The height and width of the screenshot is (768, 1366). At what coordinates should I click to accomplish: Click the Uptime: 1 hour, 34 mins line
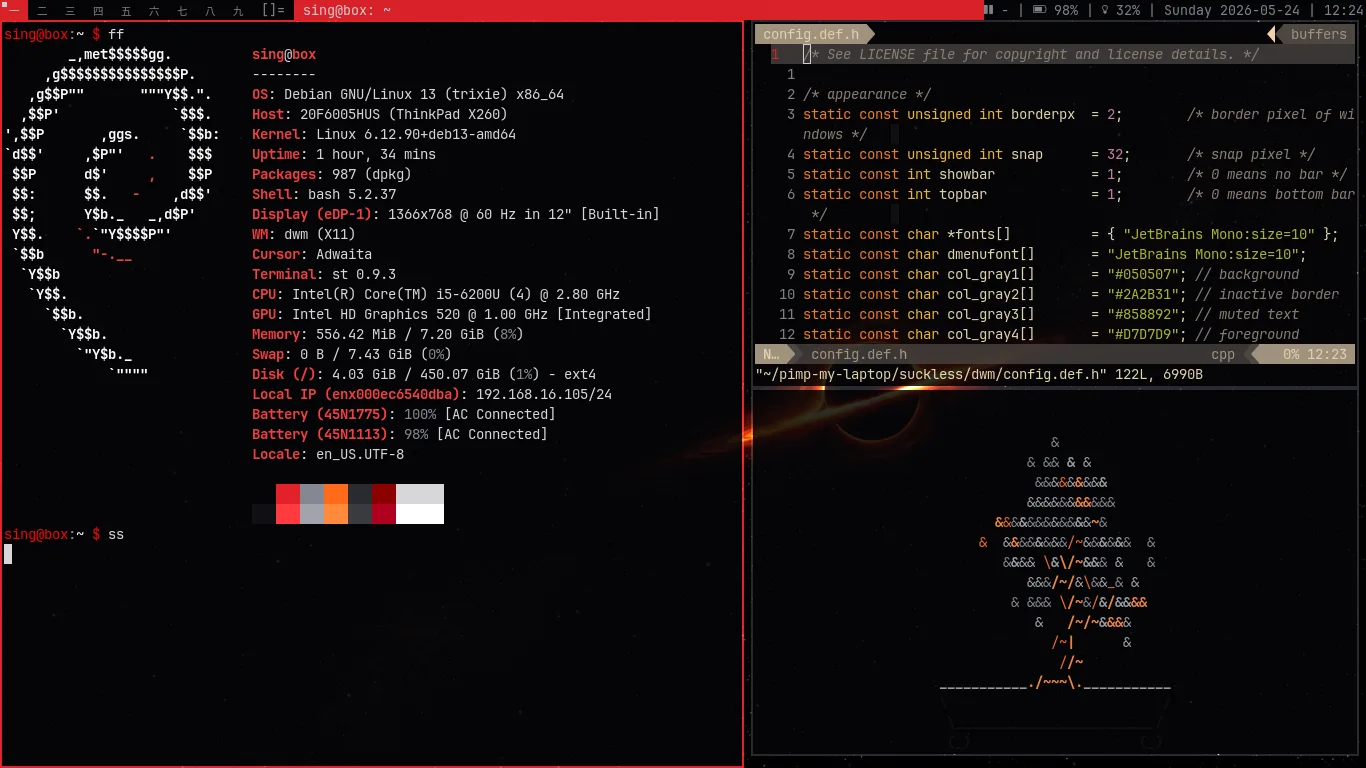(x=344, y=154)
